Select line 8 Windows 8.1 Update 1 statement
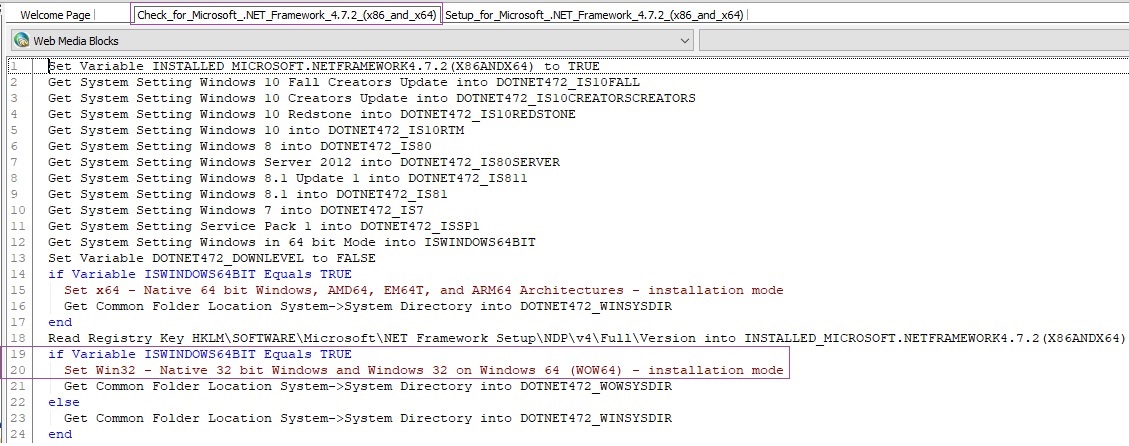This screenshot has height=446, width=1129. [287, 178]
